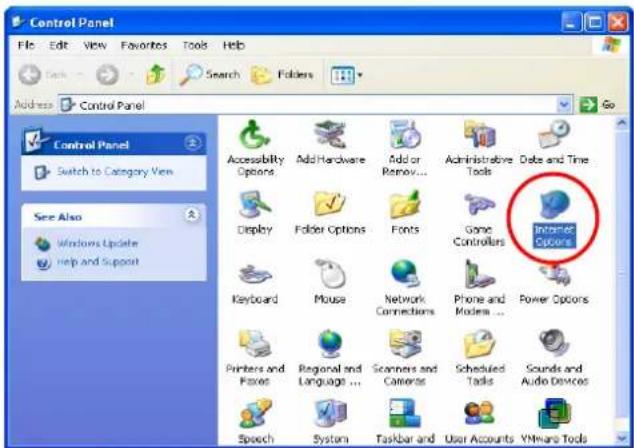Viewport: 634px width, 448px height.
Task: Click the scrollbar up arrow
Action: pos(621,123)
